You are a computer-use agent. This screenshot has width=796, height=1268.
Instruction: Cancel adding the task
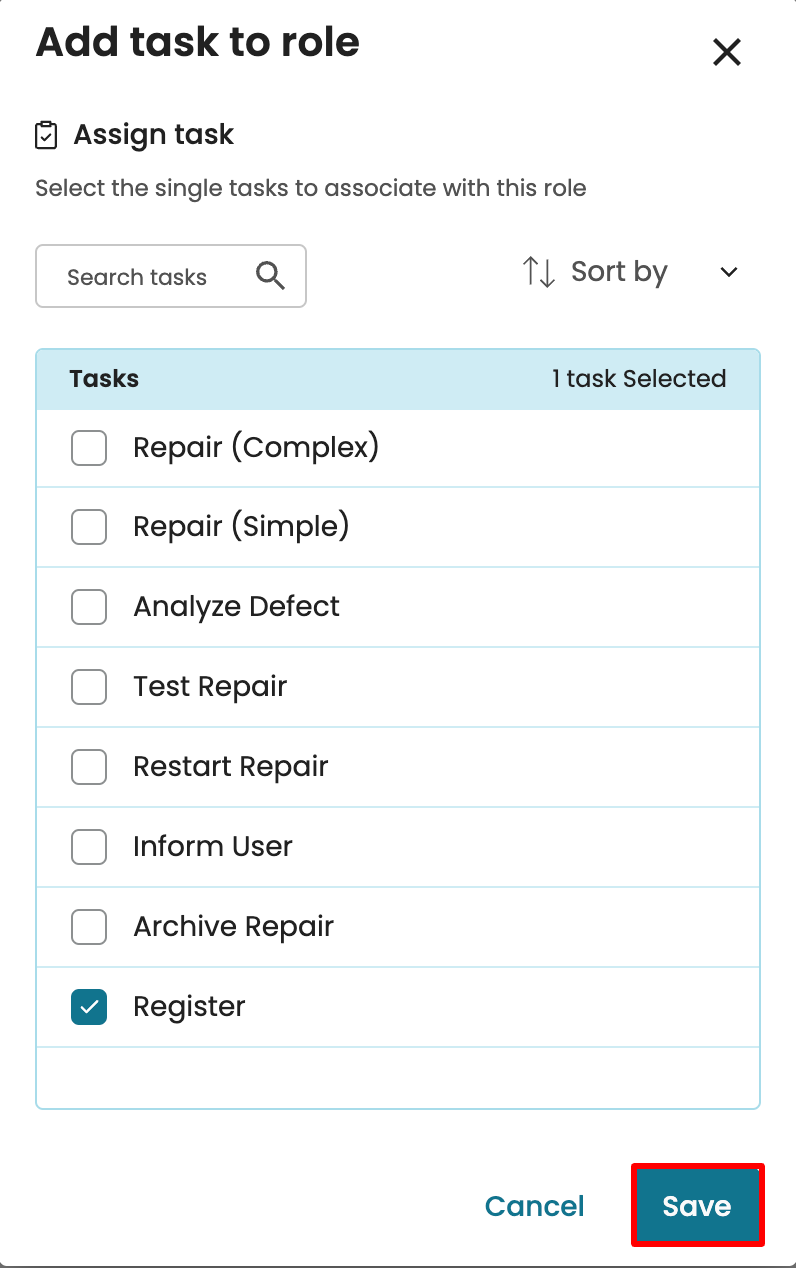click(x=534, y=1206)
